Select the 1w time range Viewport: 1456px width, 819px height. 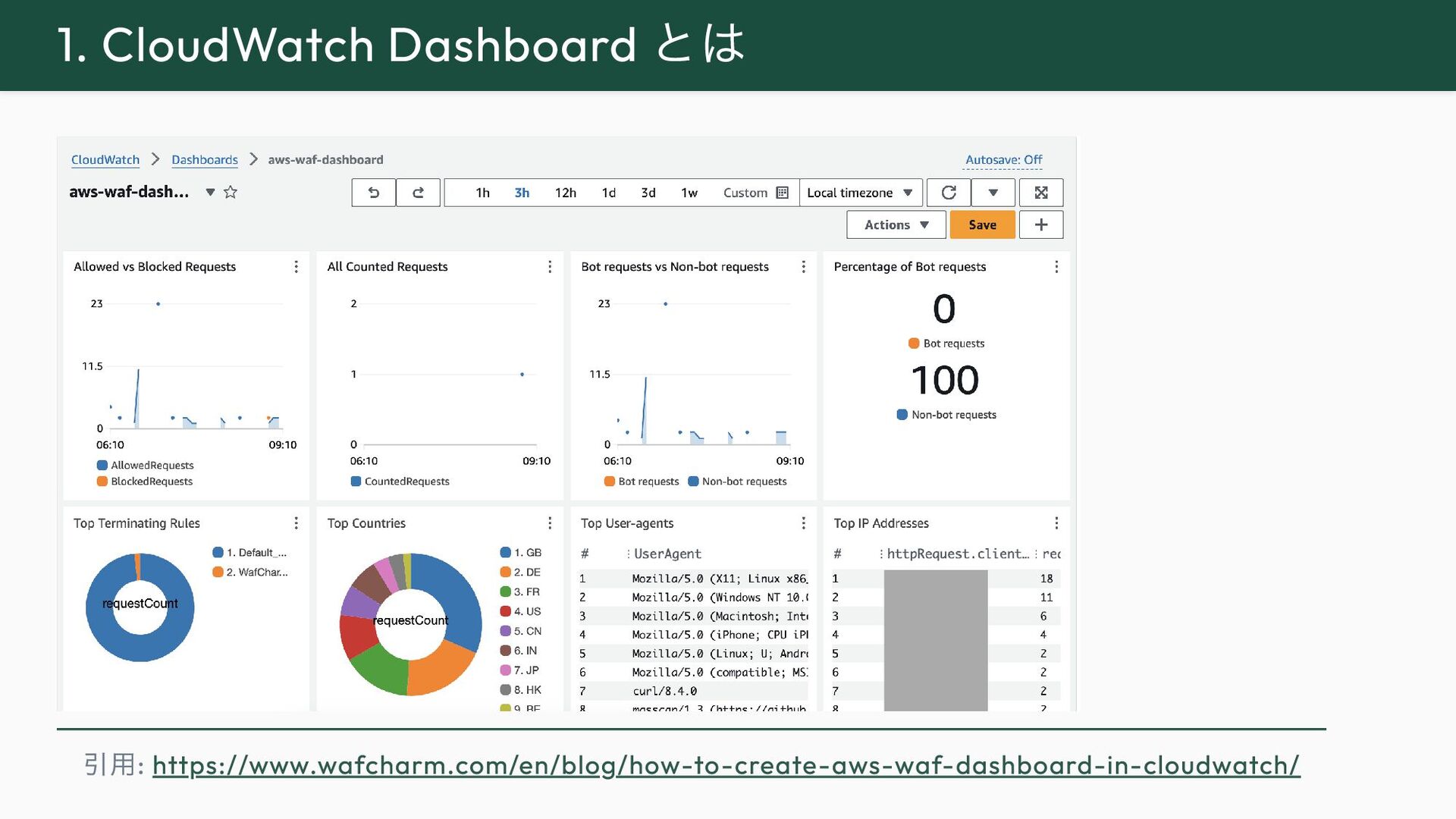[x=689, y=193]
